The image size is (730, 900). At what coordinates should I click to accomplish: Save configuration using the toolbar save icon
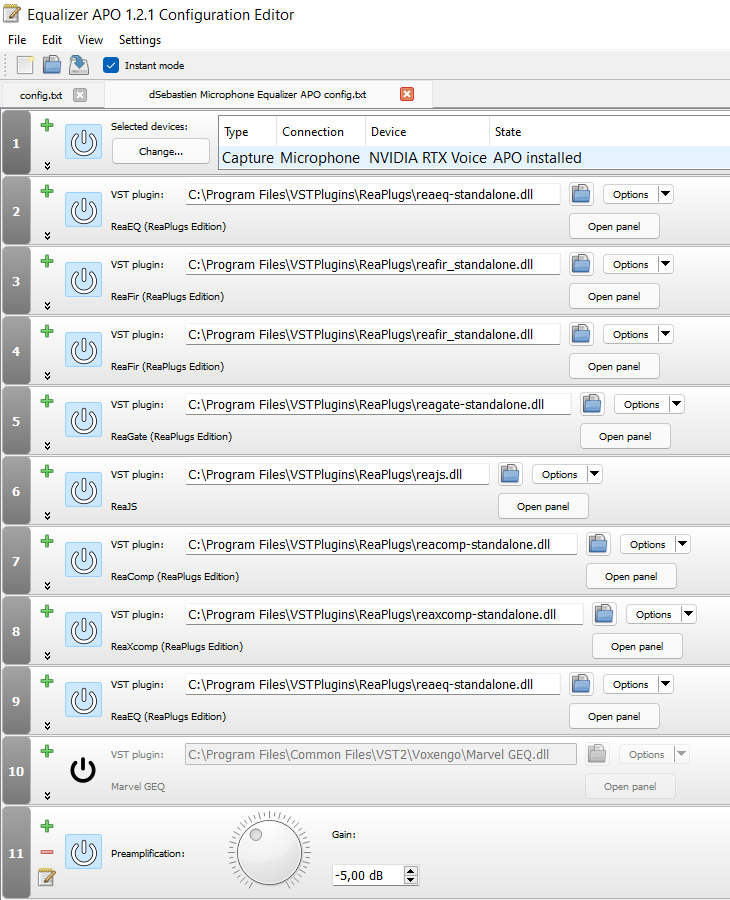pos(79,65)
